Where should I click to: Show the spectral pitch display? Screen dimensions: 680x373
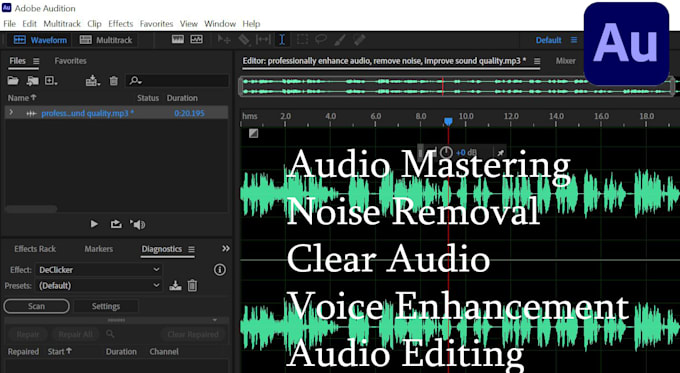tap(196, 39)
